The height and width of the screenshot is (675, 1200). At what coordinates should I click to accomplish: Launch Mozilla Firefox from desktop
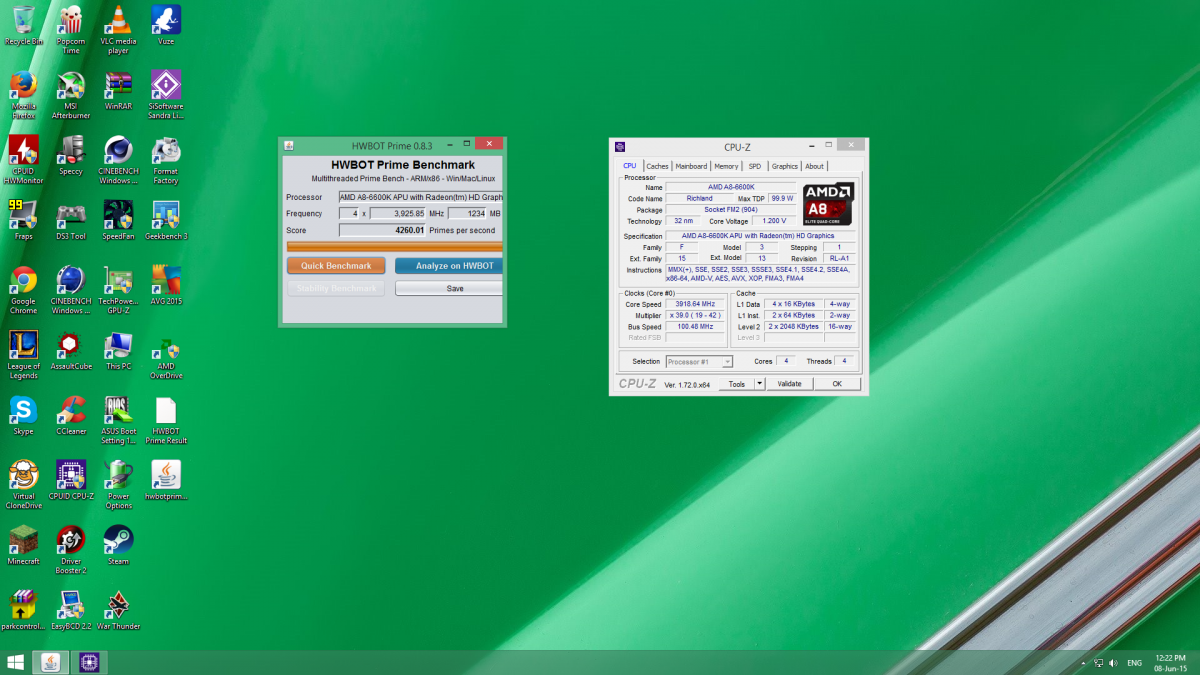[x=24, y=95]
